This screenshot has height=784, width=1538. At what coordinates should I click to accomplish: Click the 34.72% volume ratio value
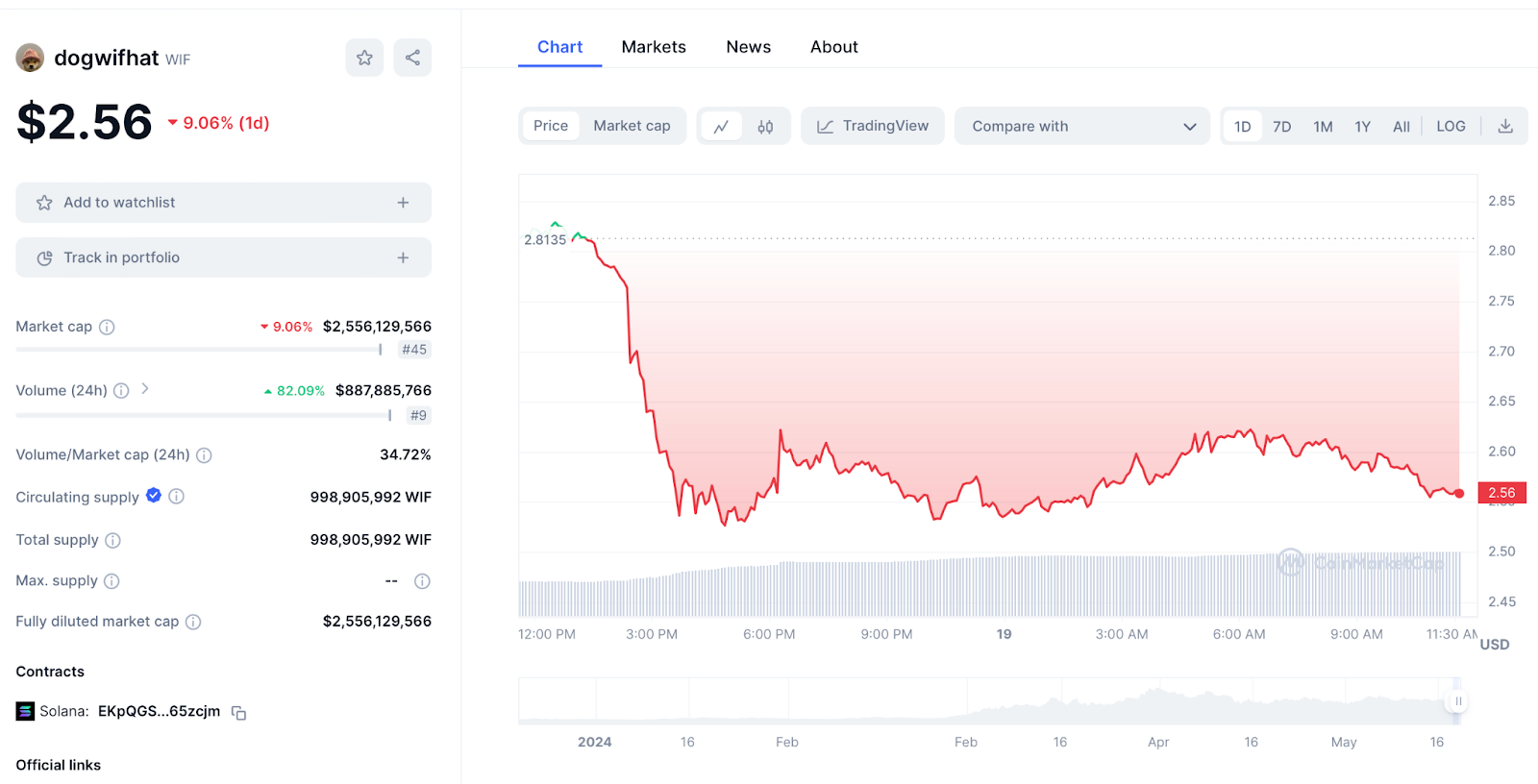coord(406,454)
